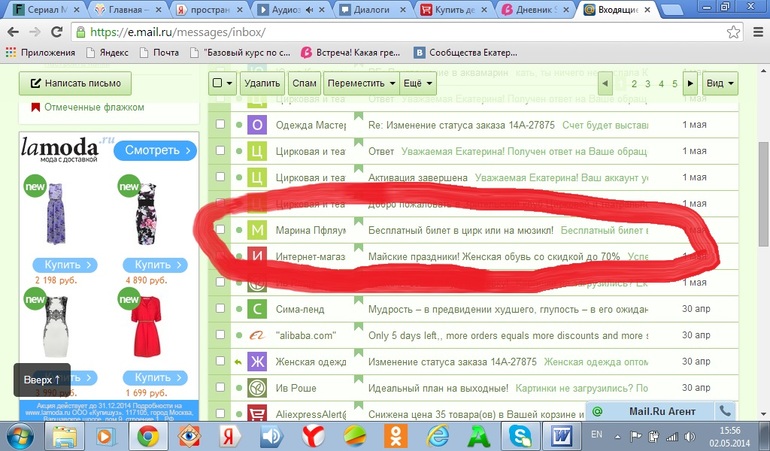Open File Explorer from taskbar
The height and width of the screenshot is (451, 770).
click(64, 436)
